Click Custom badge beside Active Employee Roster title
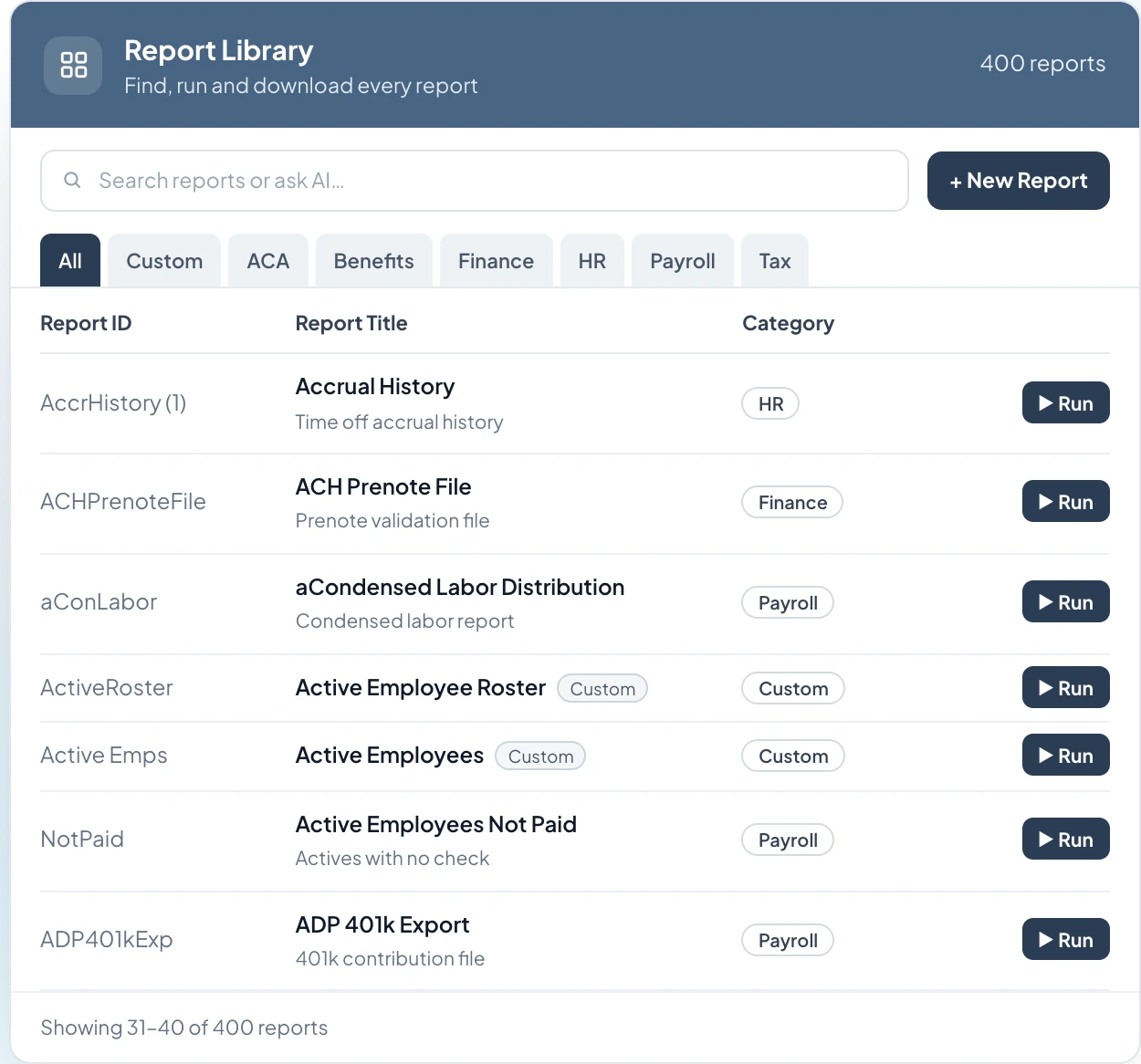This screenshot has width=1141, height=1064. pos(602,688)
